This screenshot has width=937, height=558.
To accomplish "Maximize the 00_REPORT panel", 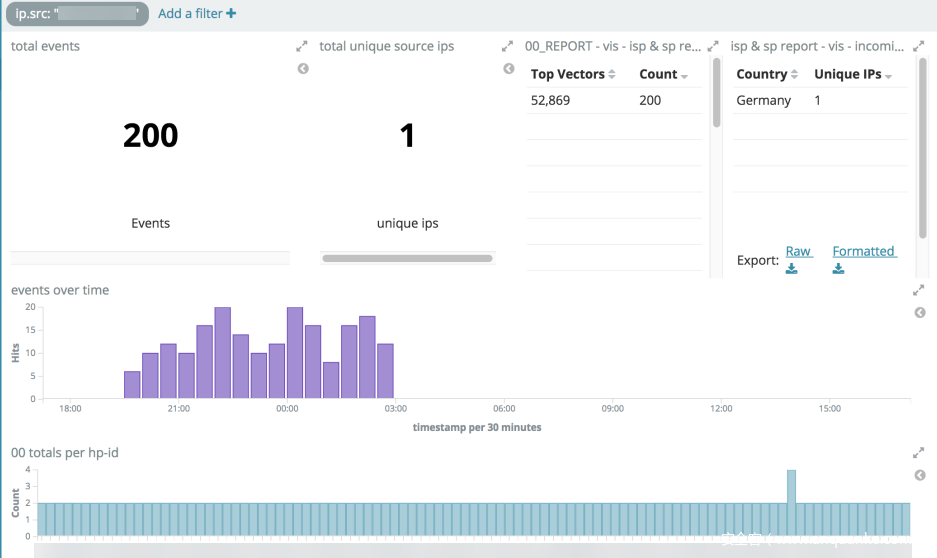I will coord(712,47).
